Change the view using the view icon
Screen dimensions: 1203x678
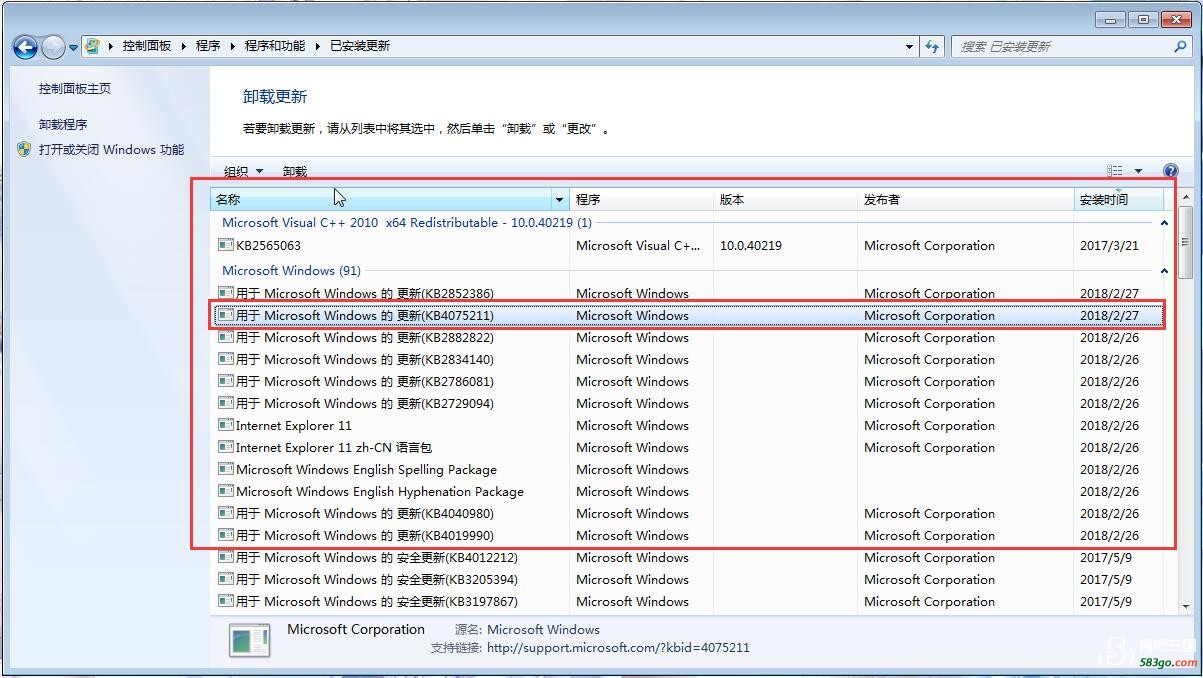tap(1115, 171)
